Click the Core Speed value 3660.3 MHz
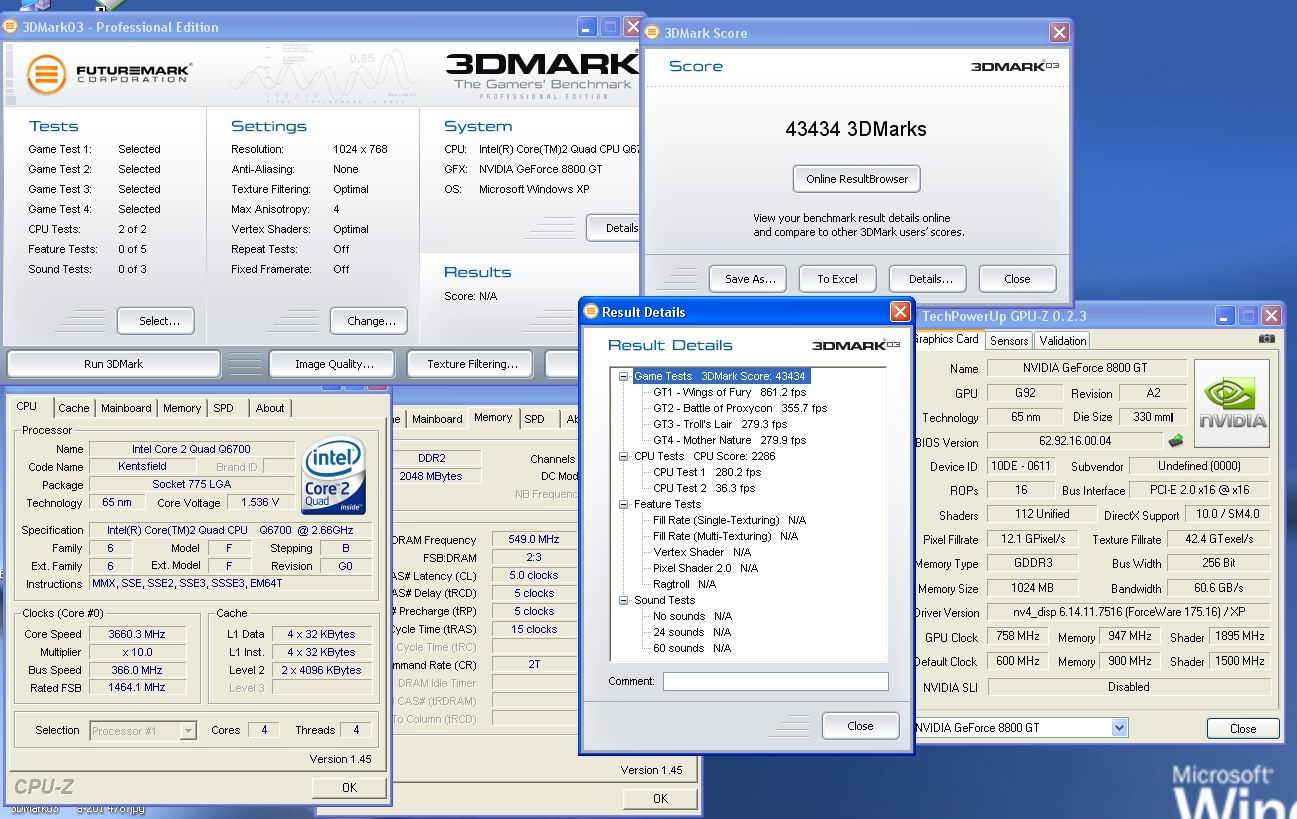 click(138, 634)
